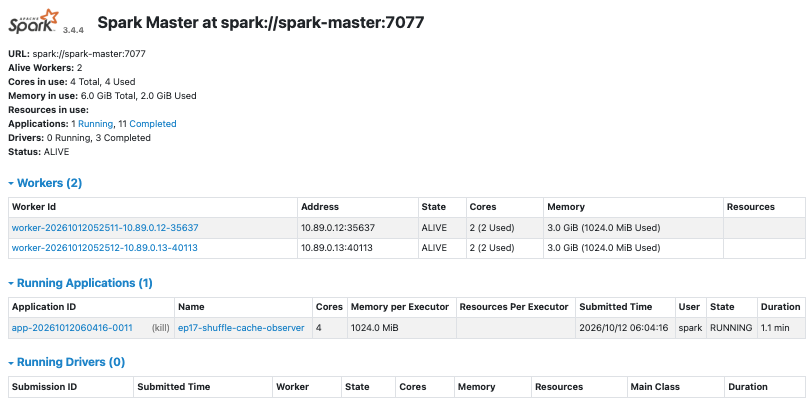Click the Resources Per Executor column header
This screenshot has width=812, height=409.
tap(514, 306)
